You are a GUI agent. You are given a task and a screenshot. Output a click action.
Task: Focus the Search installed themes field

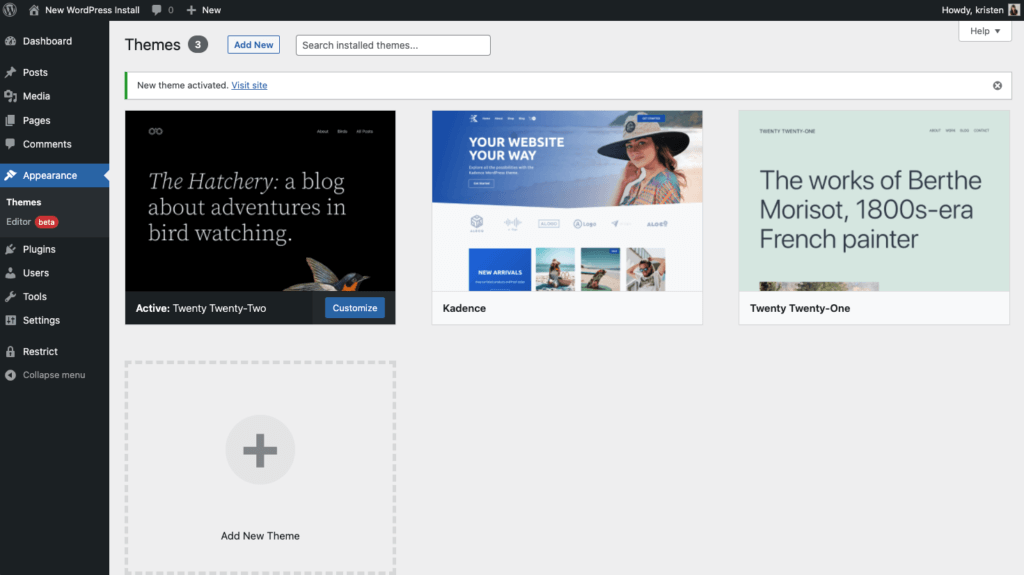(393, 45)
